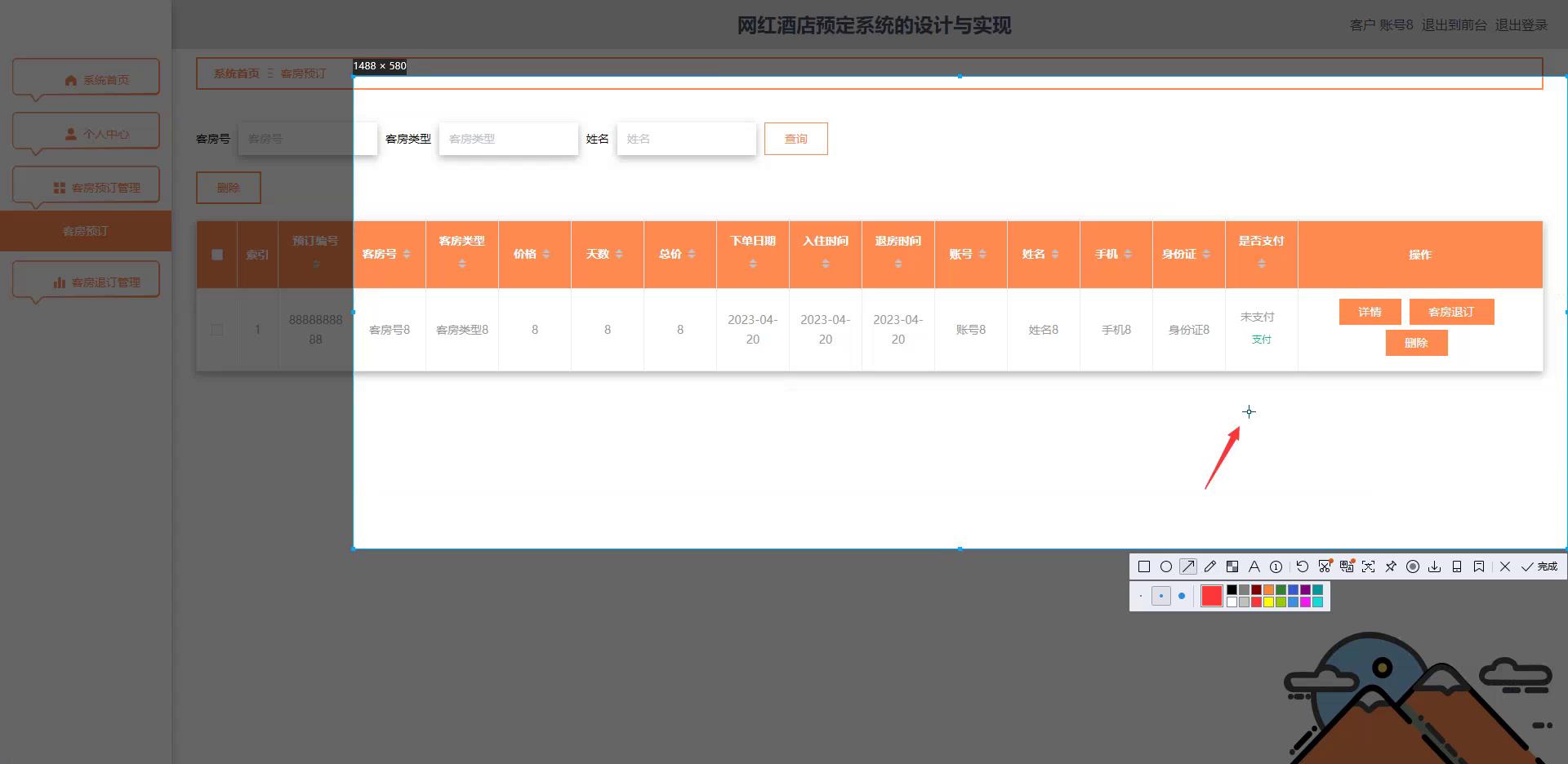Finish capture with 完成 button
1568x764 pixels.
[1539, 566]
